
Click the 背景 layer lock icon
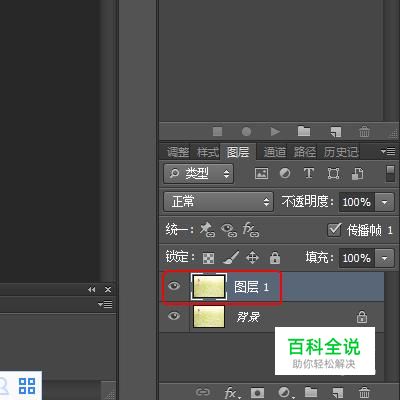[362, 317]
